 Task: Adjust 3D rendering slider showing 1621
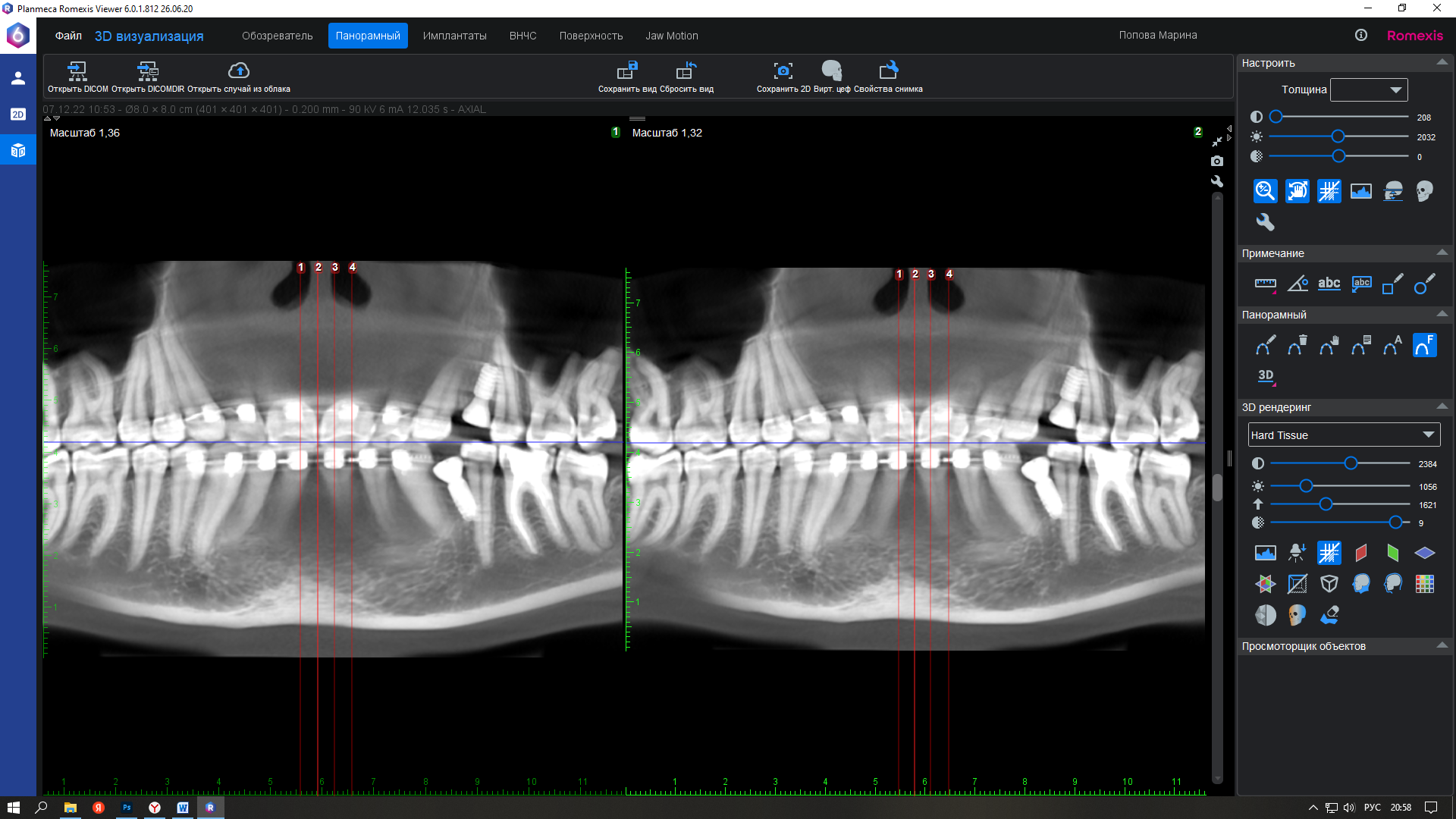click(x=1326, y=504)
